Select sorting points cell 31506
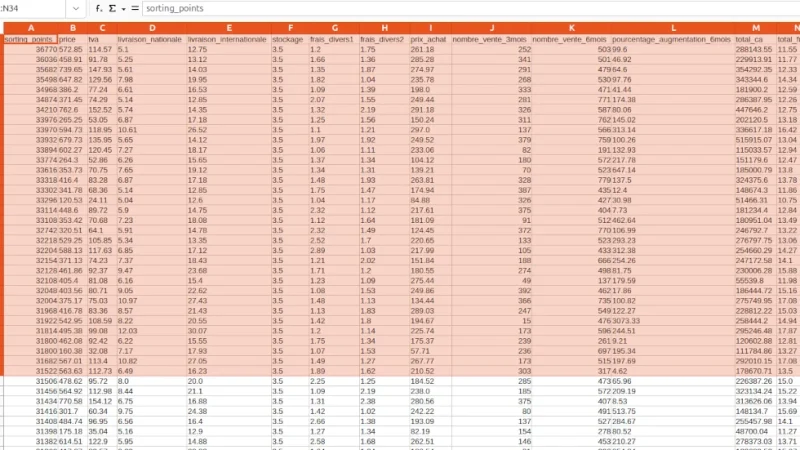 pos(31,381)
